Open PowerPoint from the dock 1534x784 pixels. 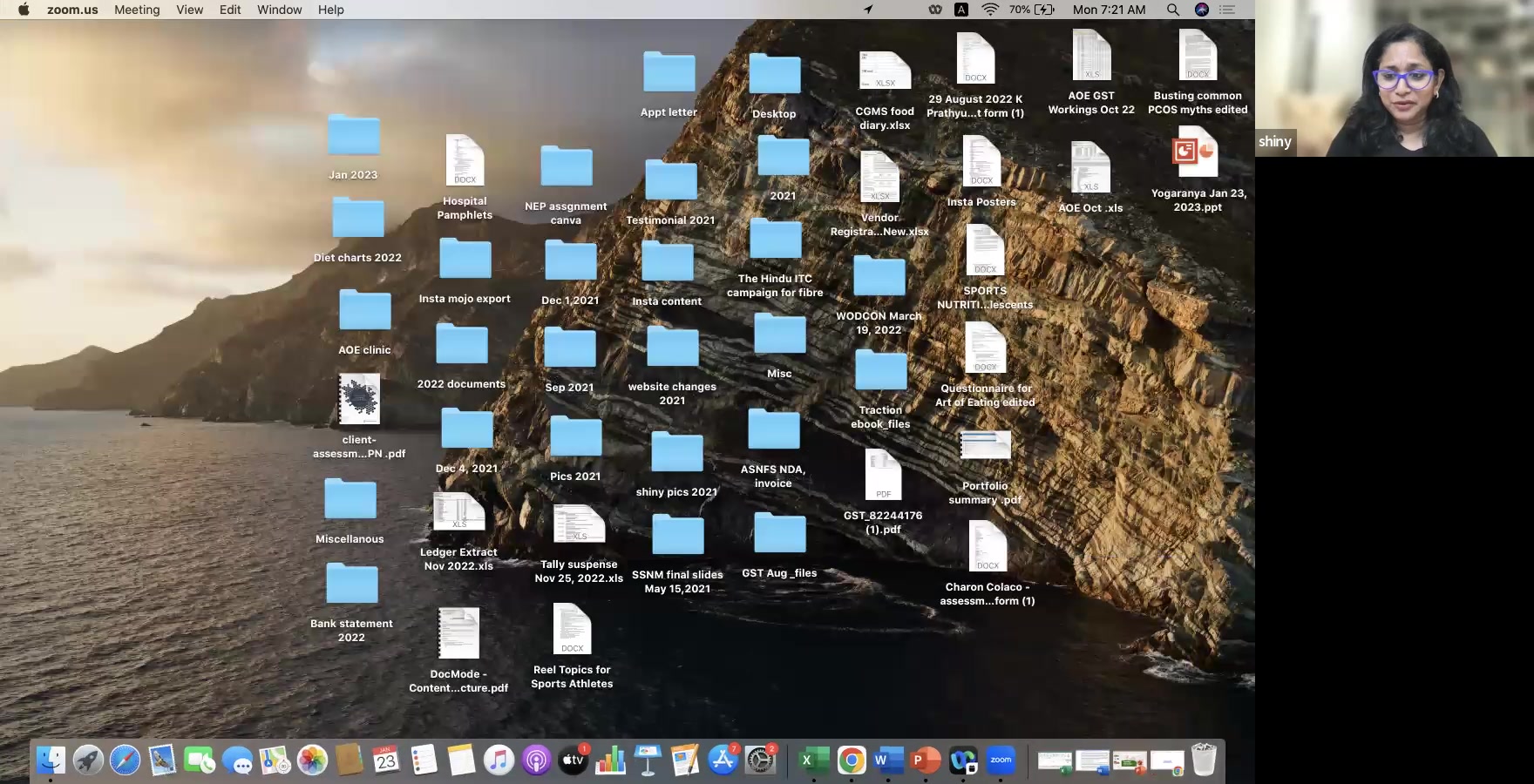click(926, 760)
